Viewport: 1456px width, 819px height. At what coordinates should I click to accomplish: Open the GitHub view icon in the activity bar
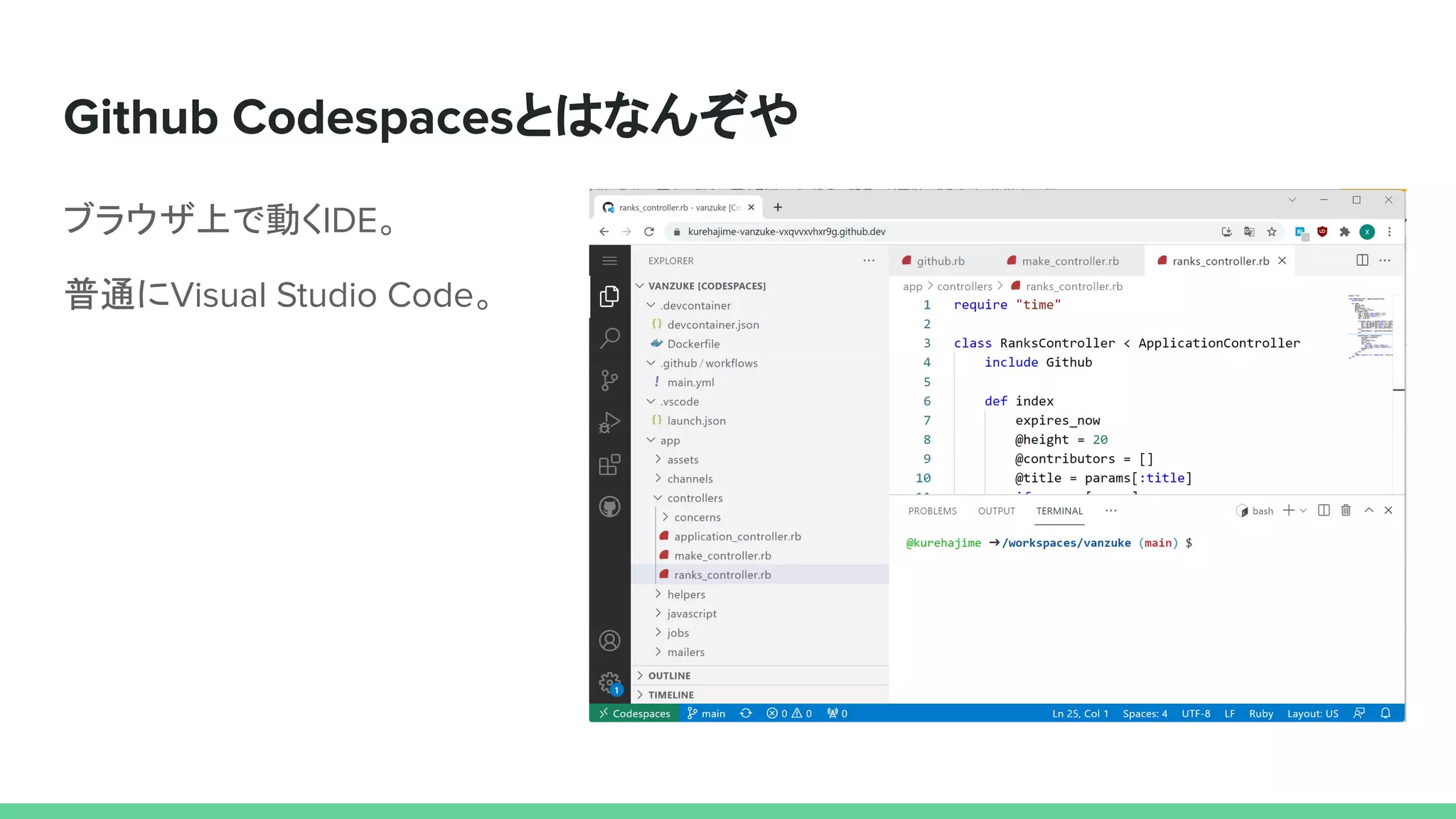tap(609, 507)
